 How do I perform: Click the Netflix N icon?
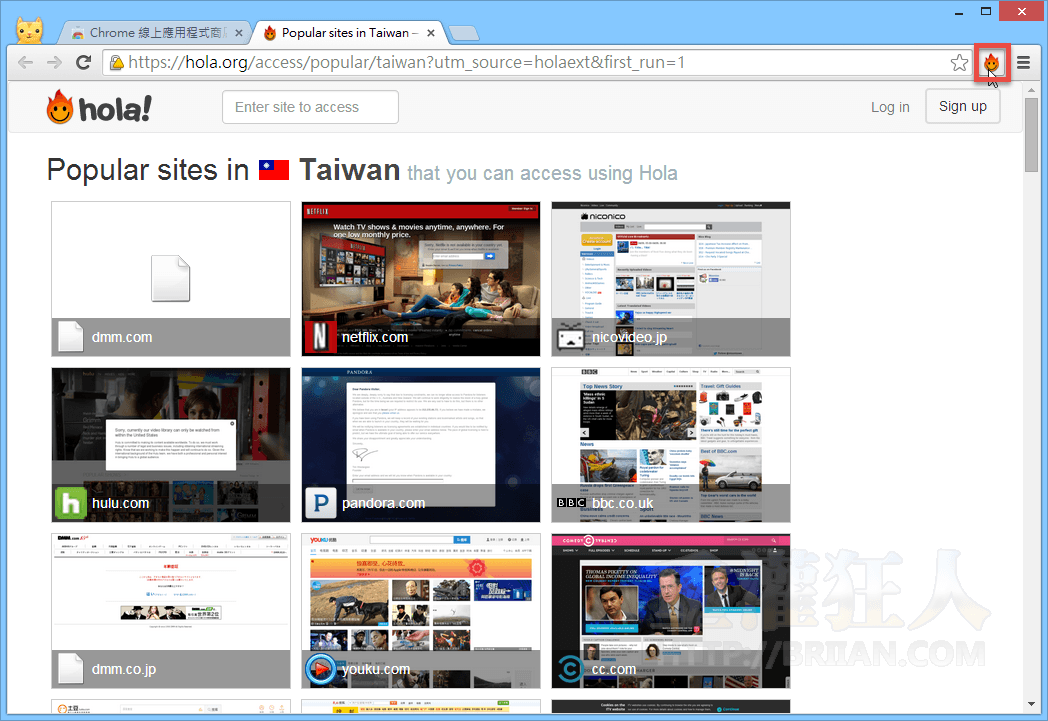[x=320, y=337]
